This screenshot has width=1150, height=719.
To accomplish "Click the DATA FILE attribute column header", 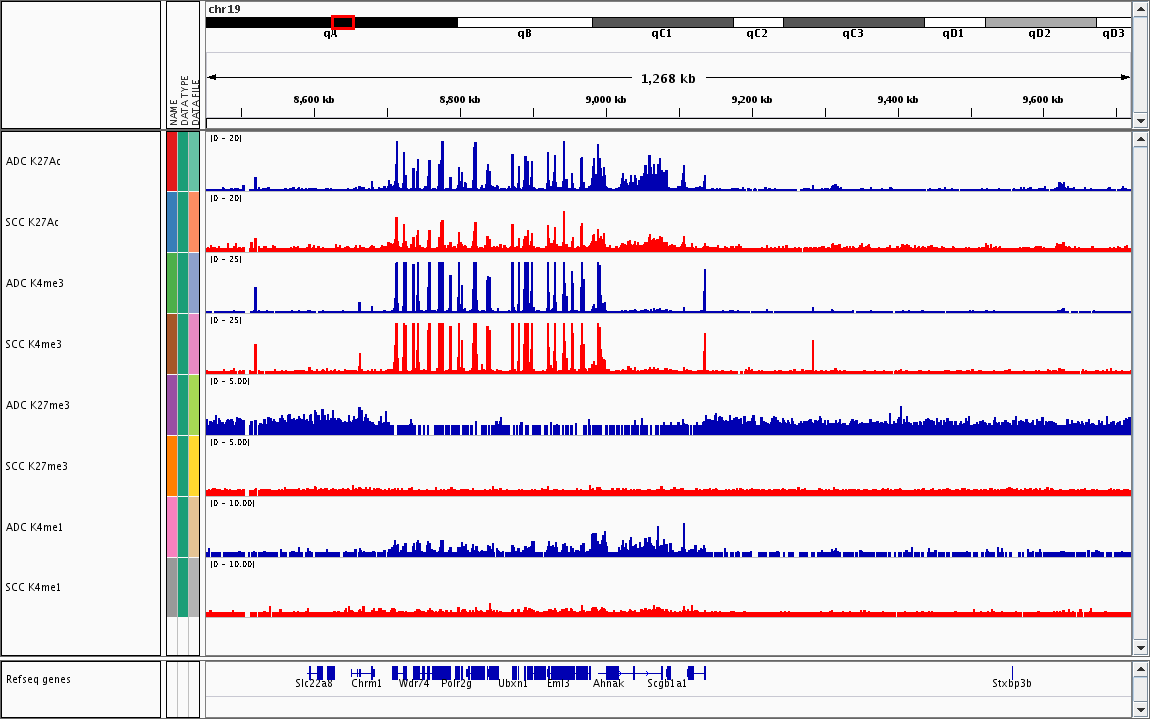I will point(196,100).
